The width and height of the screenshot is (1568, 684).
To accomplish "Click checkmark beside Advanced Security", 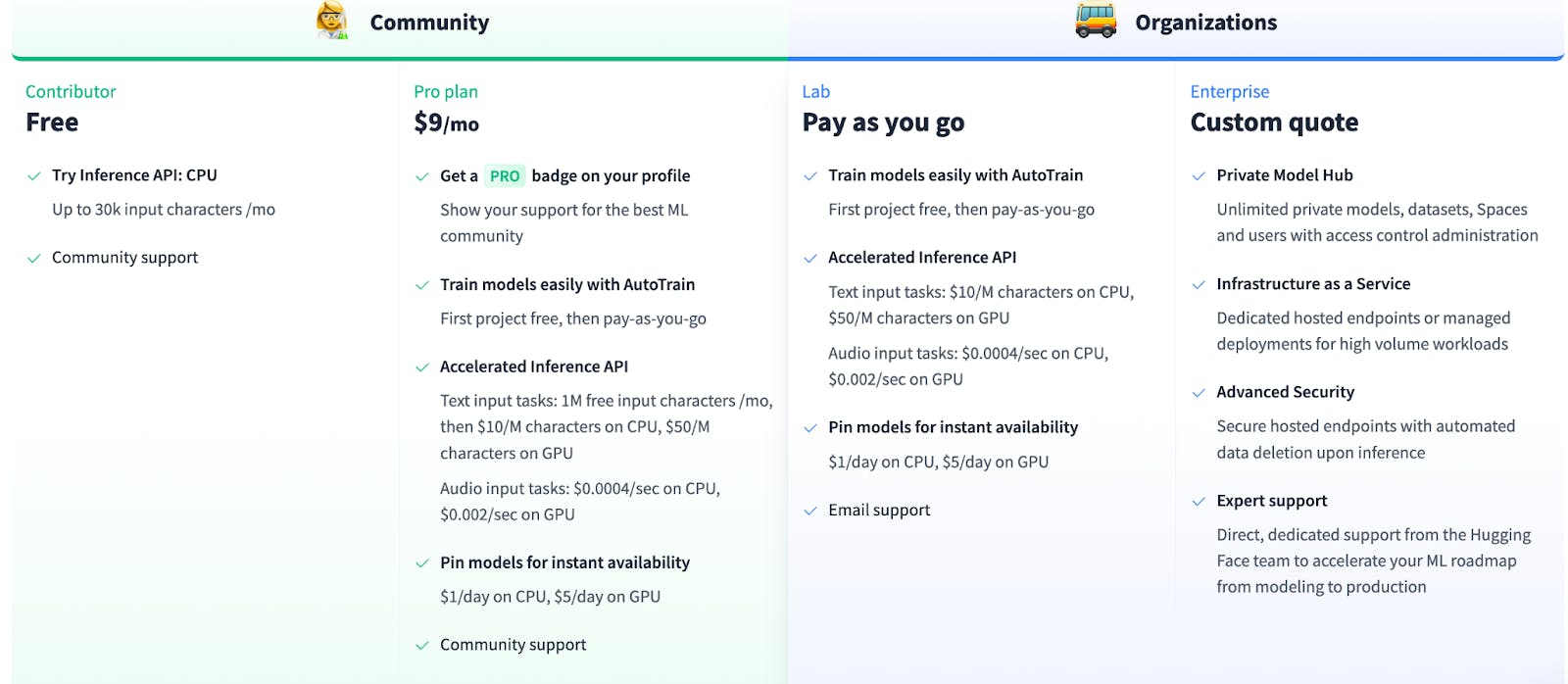I will pos(1199,393).
